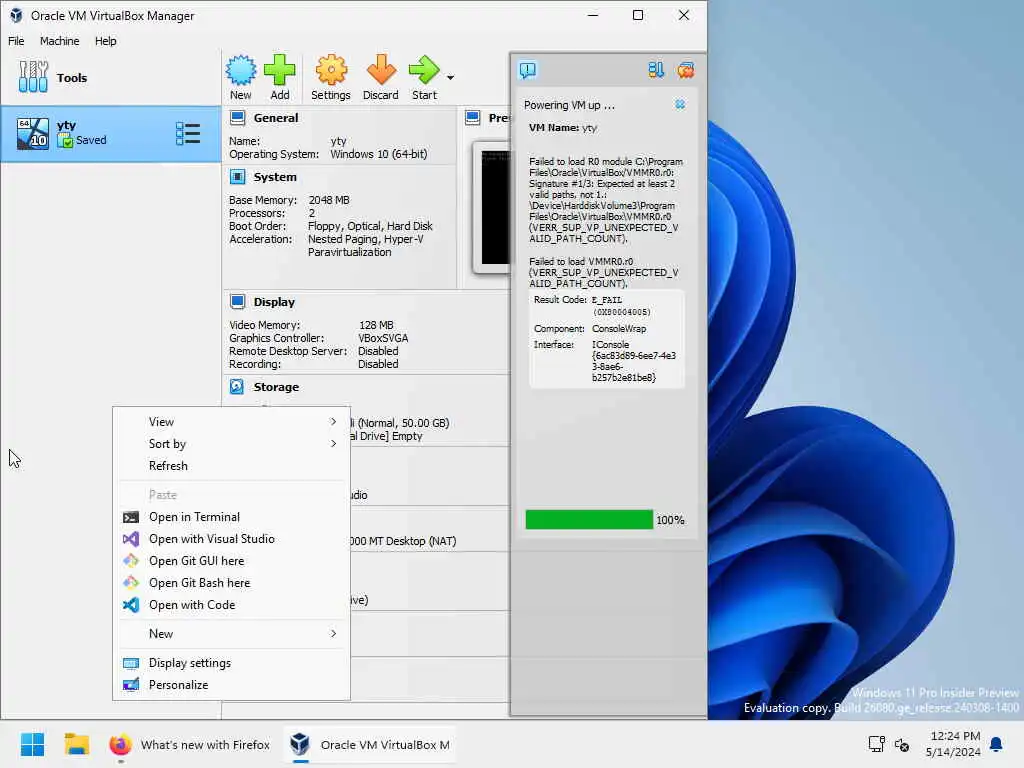Viewport: 1024px width, 768px height.
Task: Click the E_FAIL result code text
Action: pos(607,300)
